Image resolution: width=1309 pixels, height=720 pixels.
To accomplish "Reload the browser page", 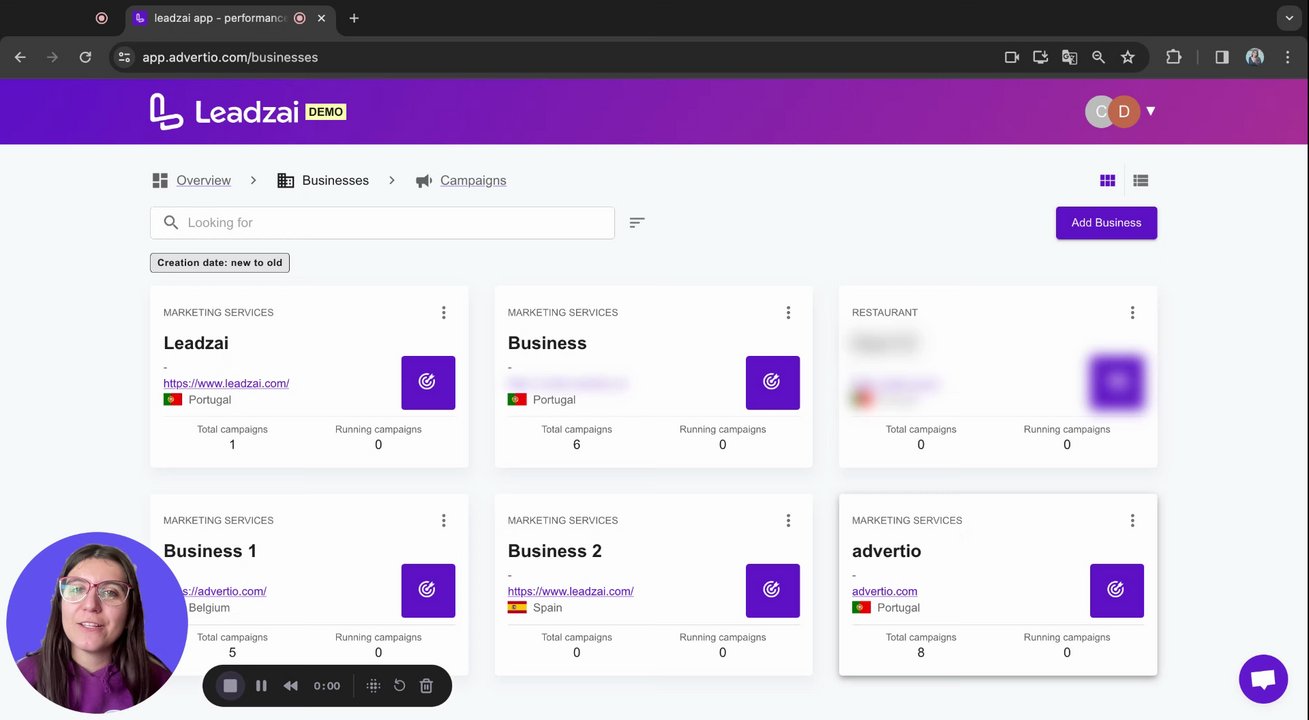I will coord(85,57).
